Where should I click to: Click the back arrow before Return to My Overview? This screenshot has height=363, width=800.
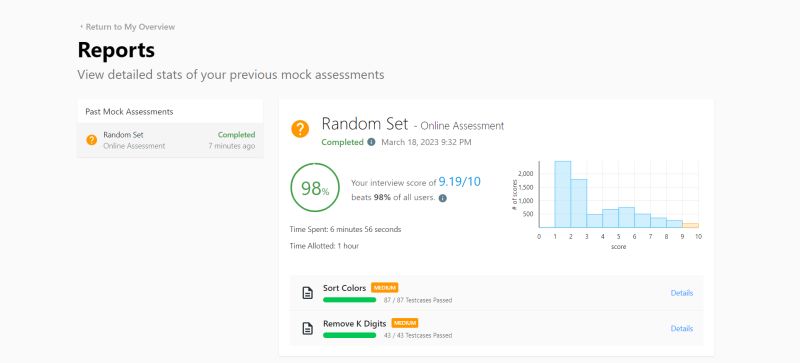[x=81, y=27]
